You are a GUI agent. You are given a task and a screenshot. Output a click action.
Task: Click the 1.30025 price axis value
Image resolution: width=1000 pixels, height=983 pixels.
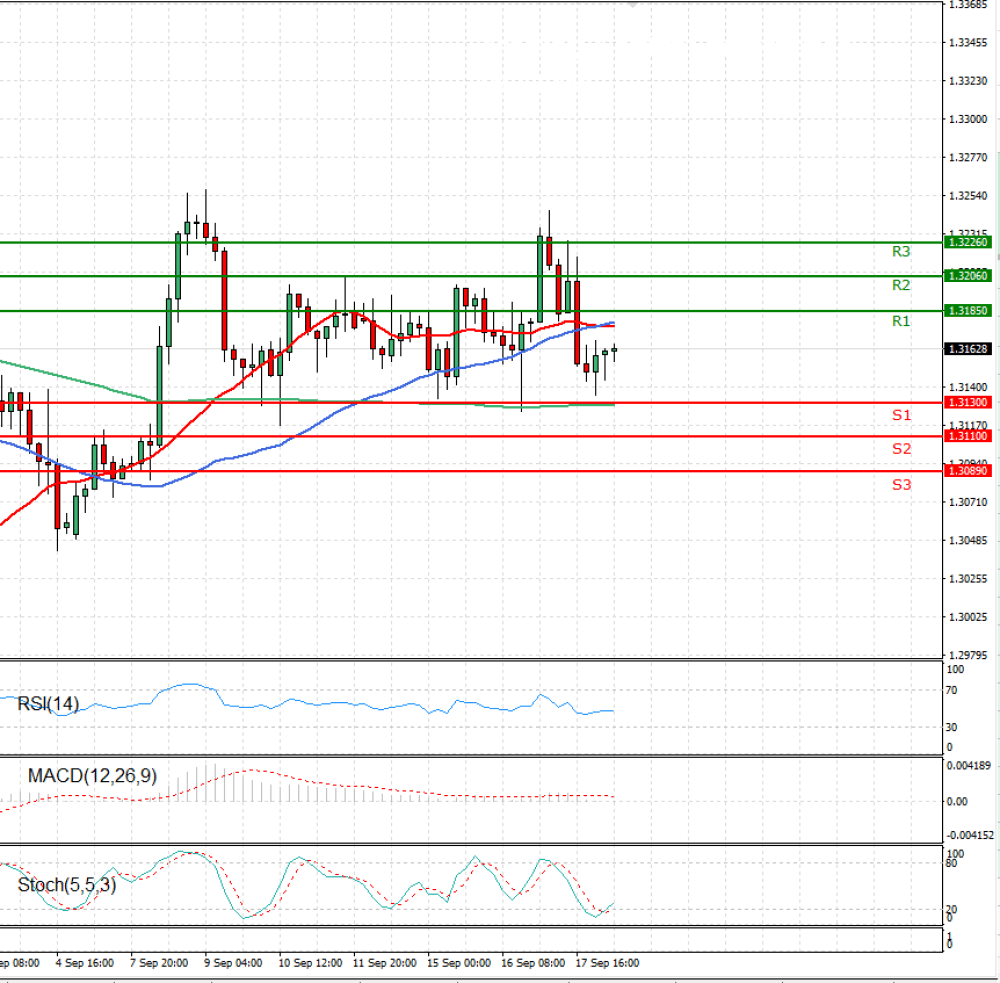click(968, 617)
